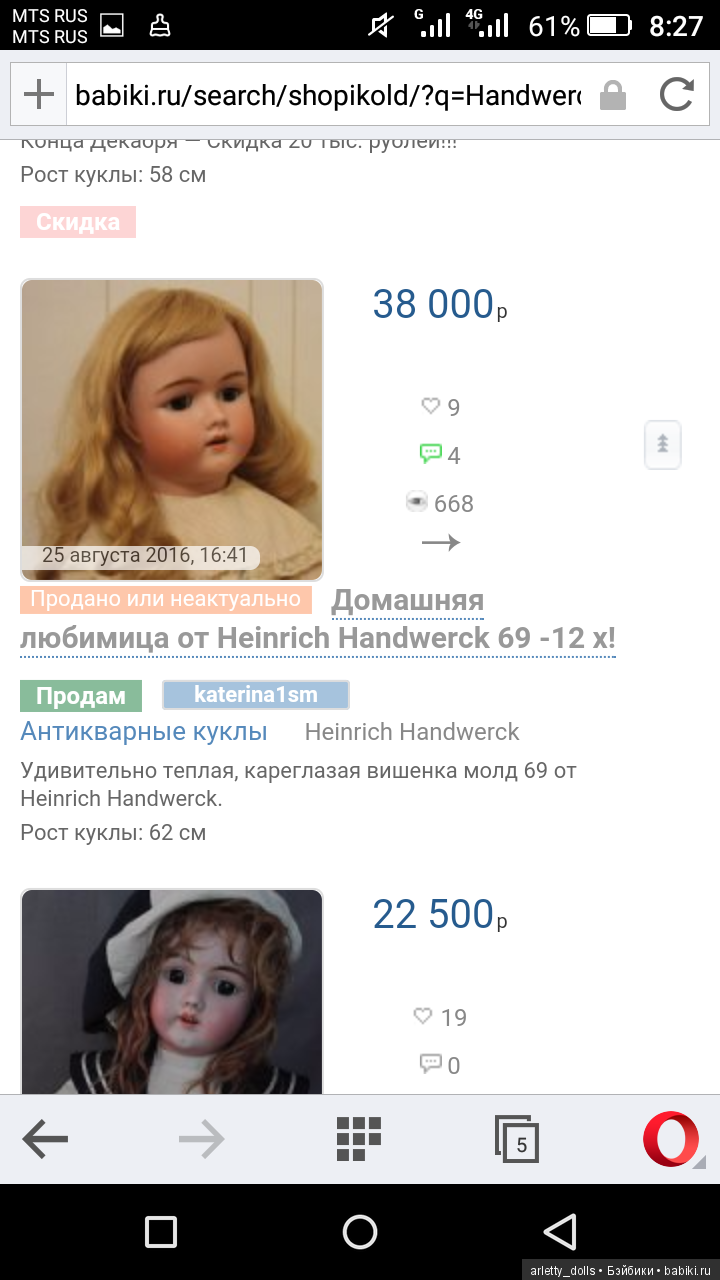Tap the address bar URL field
Viewport: 720px width, 1280px height.
328,96
